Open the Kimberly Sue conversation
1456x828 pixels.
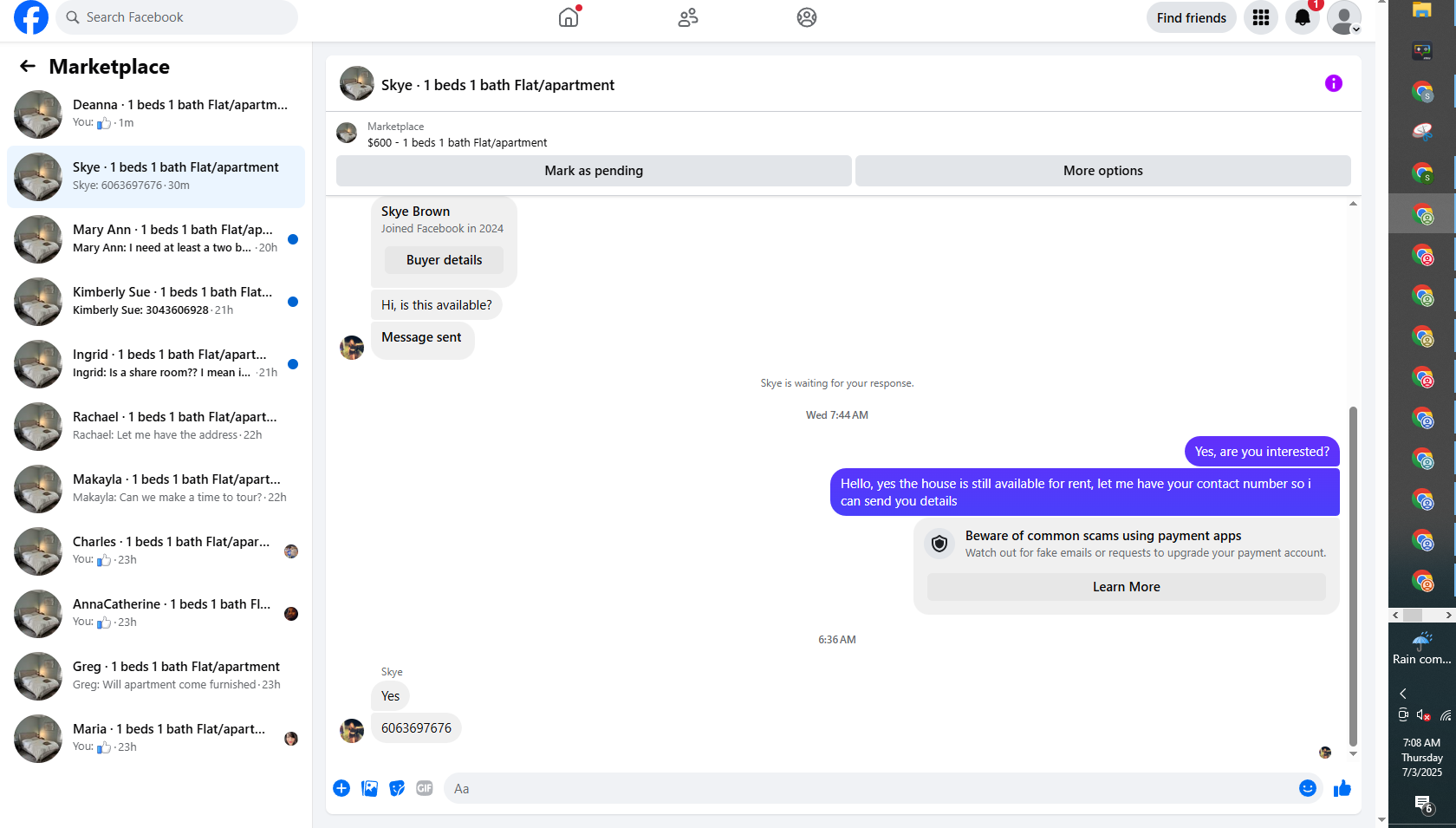tap(156, 302)
